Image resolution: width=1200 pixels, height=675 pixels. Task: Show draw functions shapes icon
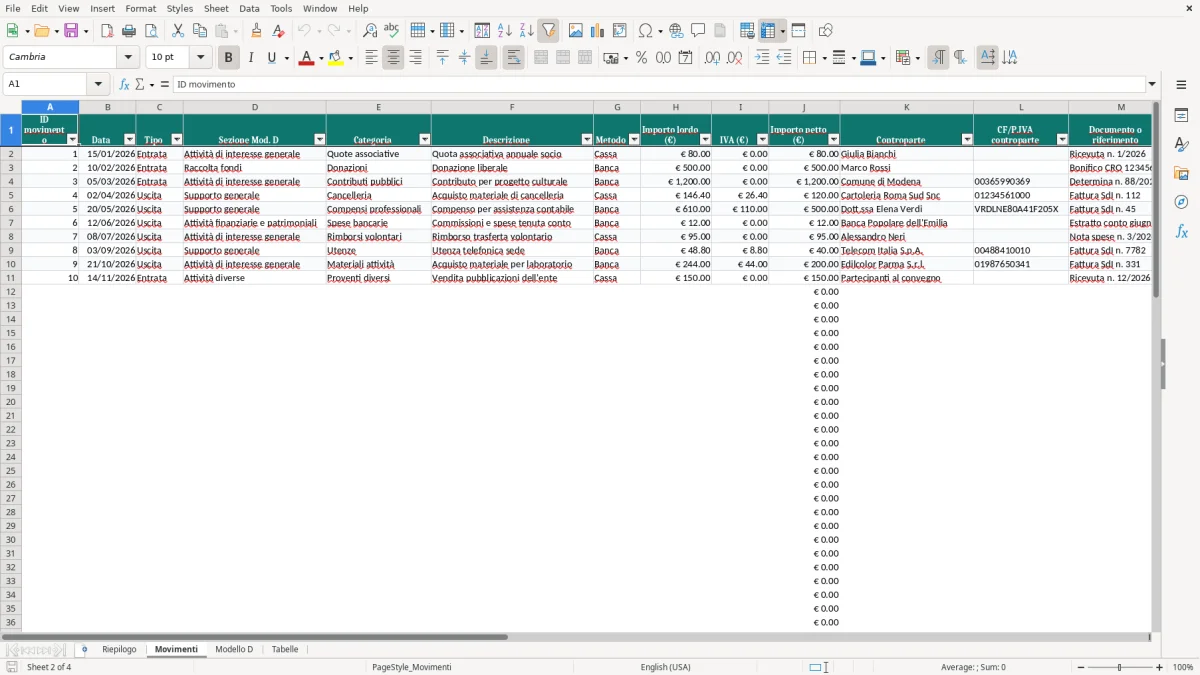pos(825,31)
